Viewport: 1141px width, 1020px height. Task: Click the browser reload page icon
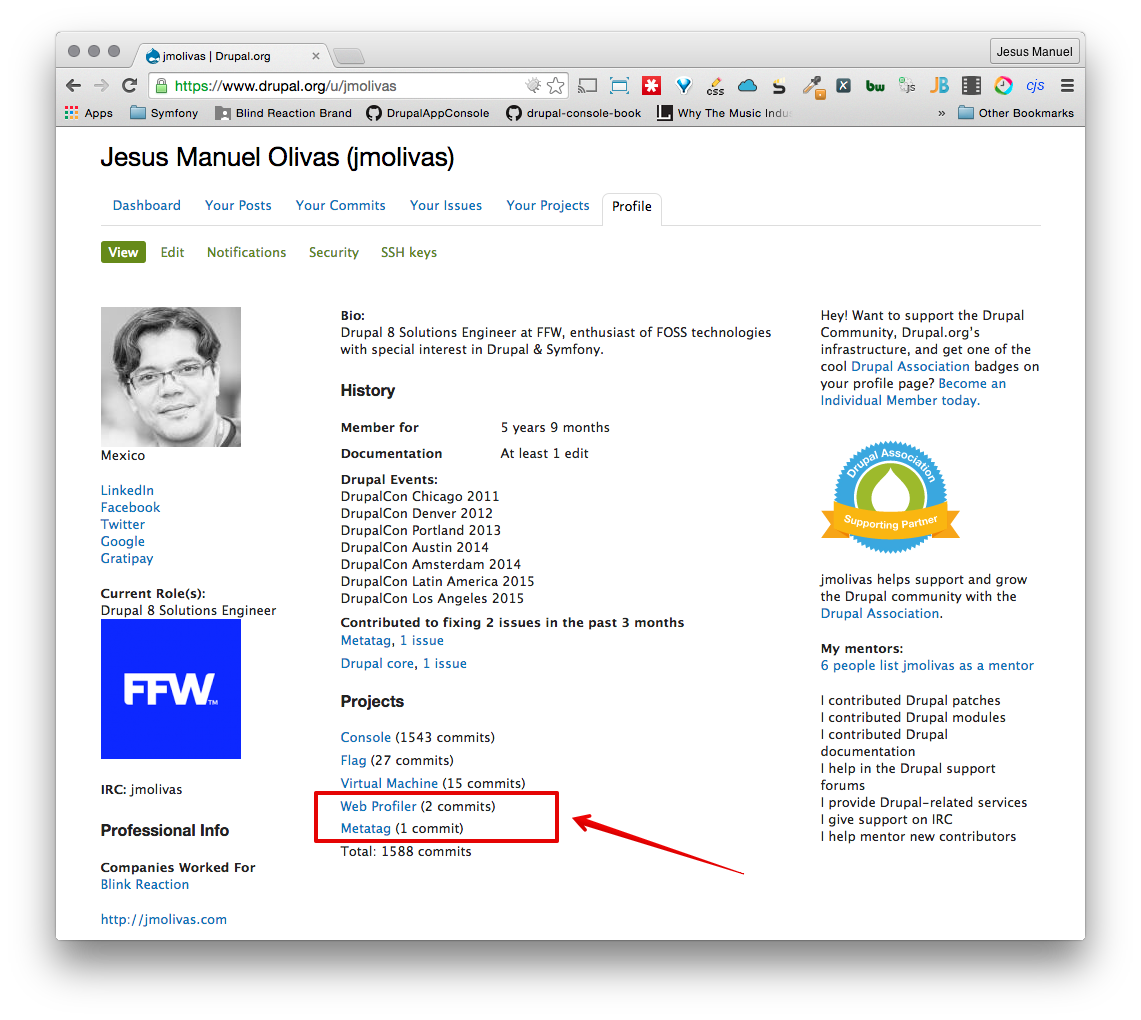128,86
